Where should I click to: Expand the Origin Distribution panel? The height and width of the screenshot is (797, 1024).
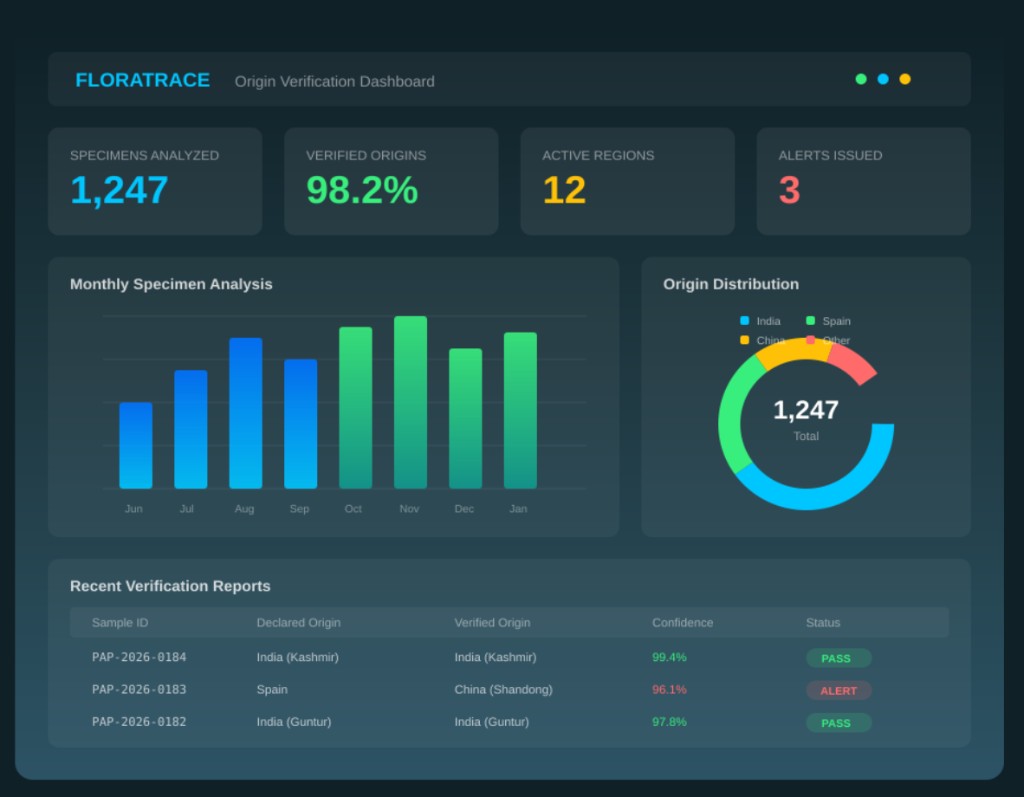pyautogui.click(x=731, y=284)
